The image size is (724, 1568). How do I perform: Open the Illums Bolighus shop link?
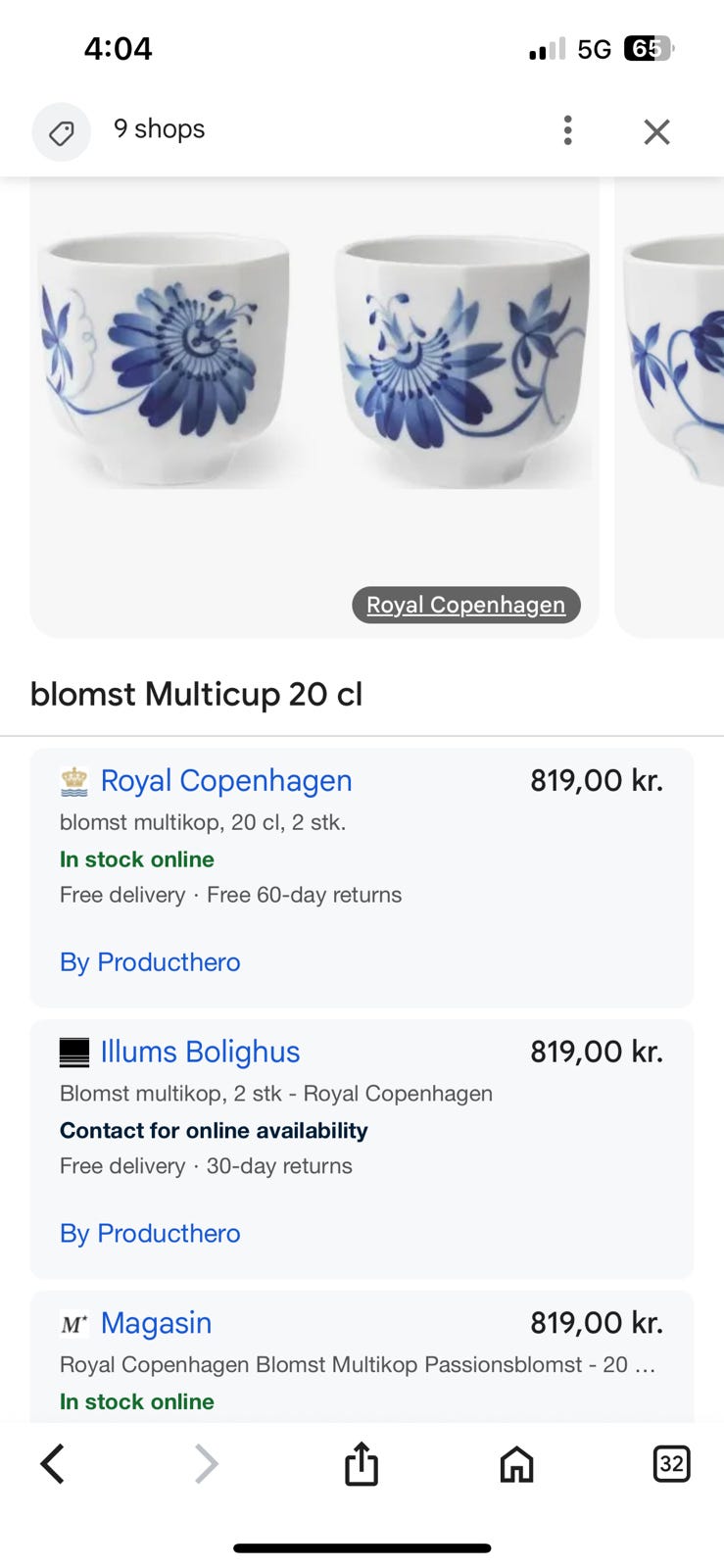[200, 1052]
